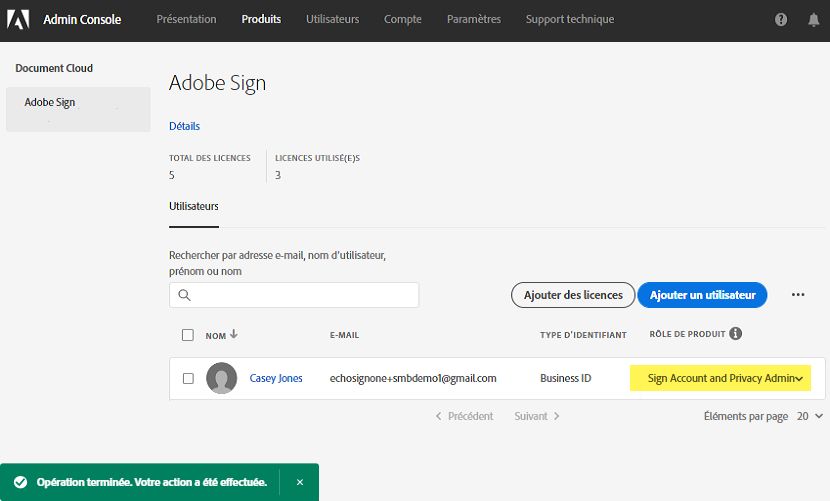Image resolution: width=830 pixels, height=501 pixels.
Task: Open the Utilisateurs top menu
Action: pyautogui.click(x=332, y=19)
